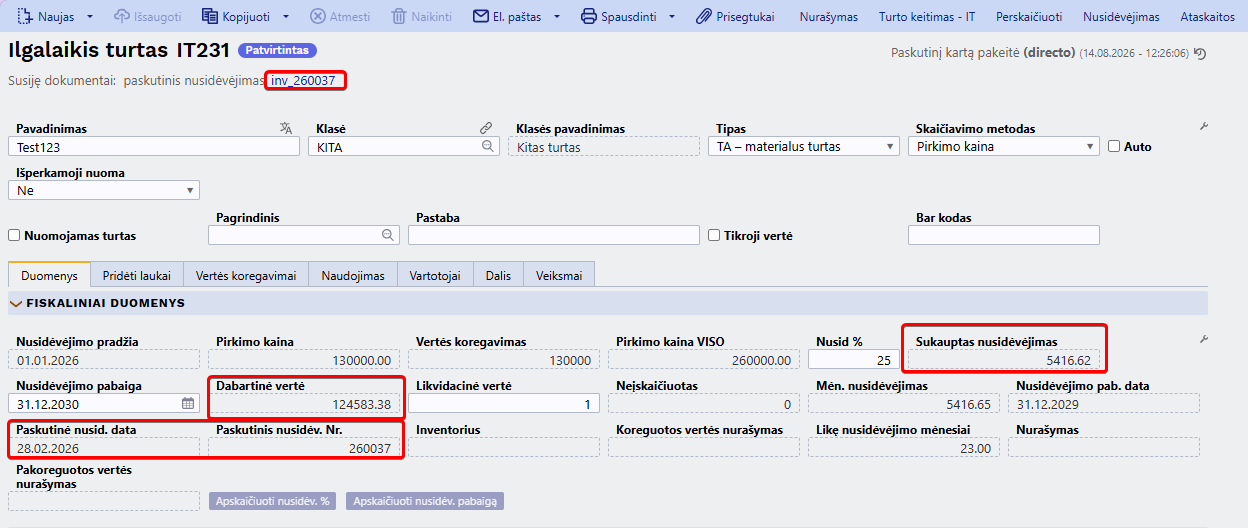Open the Ataskaitos menu
1248x528 pixels.
[x=1207, y=17]
